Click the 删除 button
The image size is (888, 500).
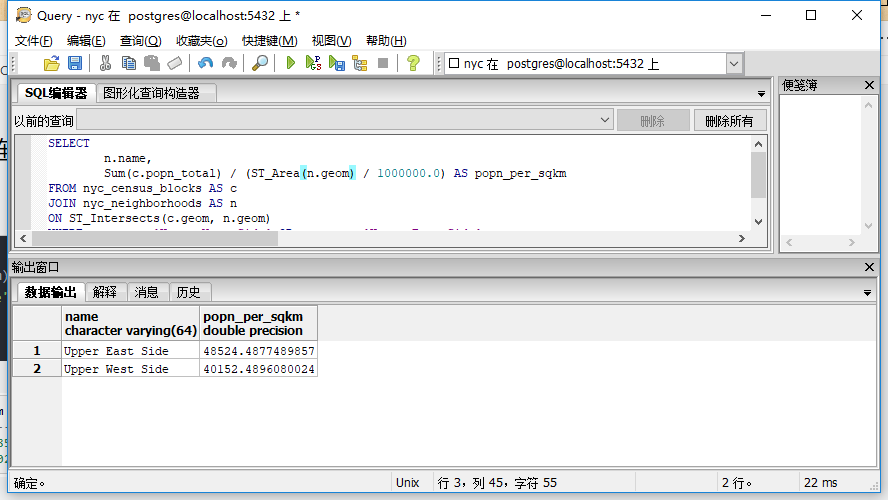click(x=653, y=121)
